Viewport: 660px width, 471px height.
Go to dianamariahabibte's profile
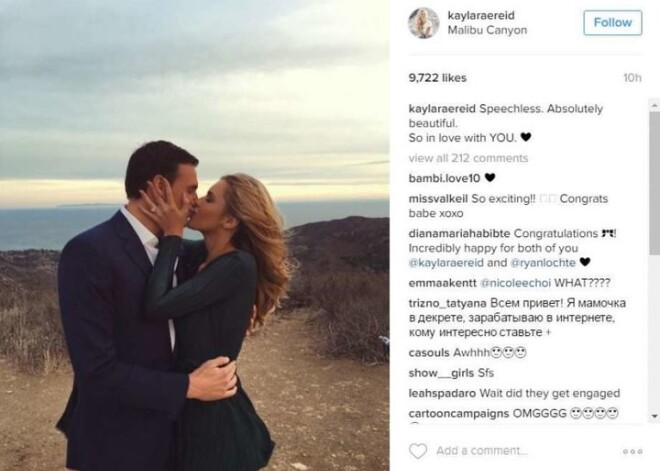coord(461,235)
